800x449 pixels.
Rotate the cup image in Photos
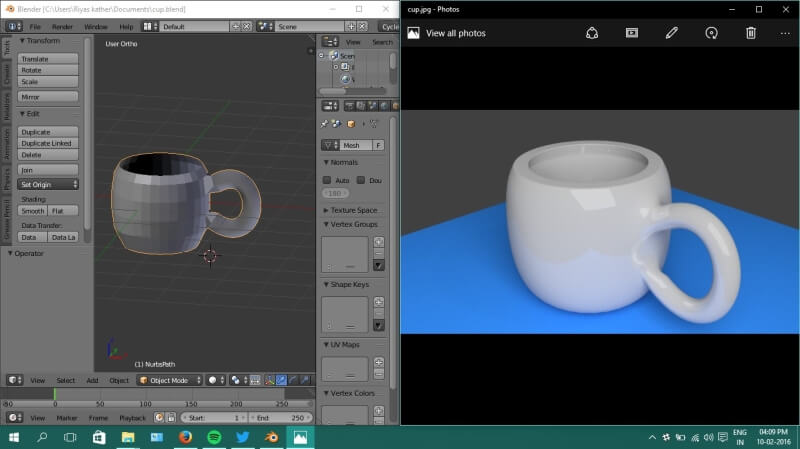coord(711,33)
